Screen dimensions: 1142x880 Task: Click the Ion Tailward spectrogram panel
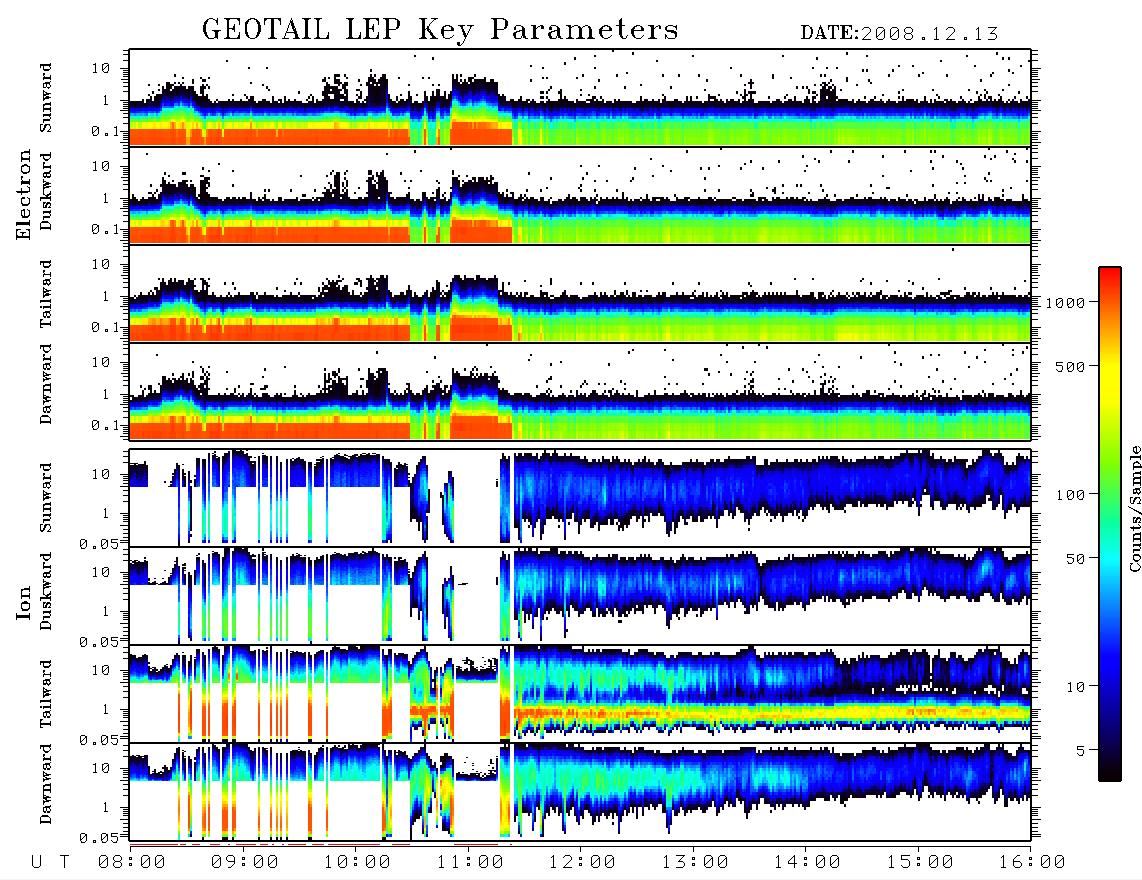click(580, 694)
